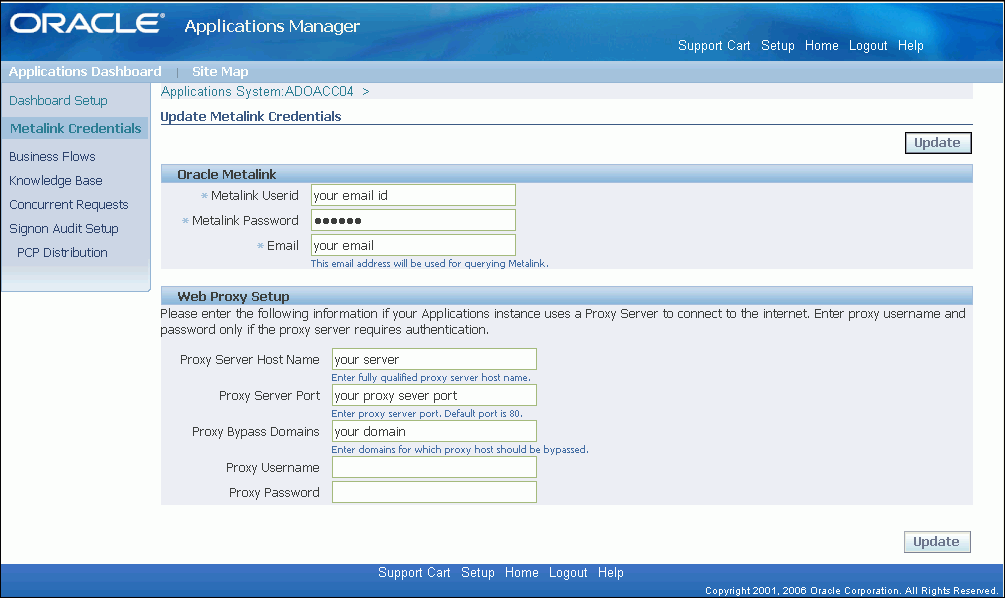Click Logout in footer
The width and height of the screenshot is (1005, 598).
[568, 572]
